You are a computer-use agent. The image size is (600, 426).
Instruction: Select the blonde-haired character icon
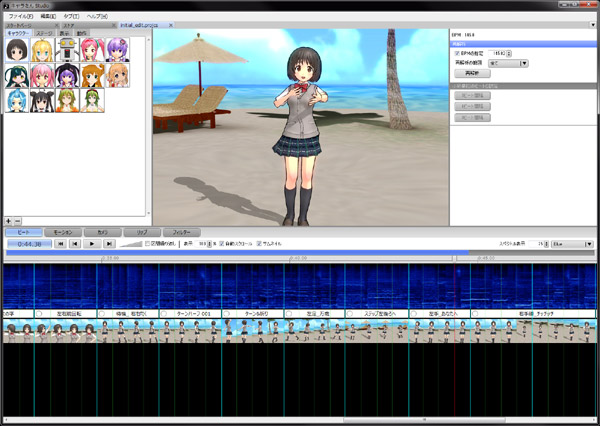pyautogui.click(x=42, y=50)
